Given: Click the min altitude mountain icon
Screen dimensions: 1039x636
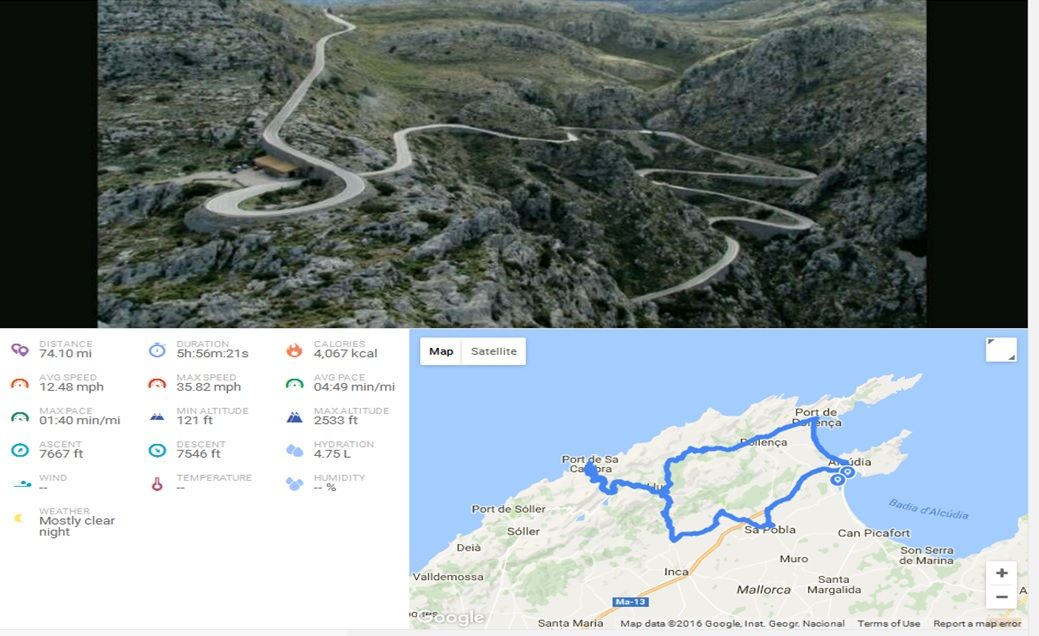Looking at the screenshot, I should pyautogui.click(x=157, y=417).
